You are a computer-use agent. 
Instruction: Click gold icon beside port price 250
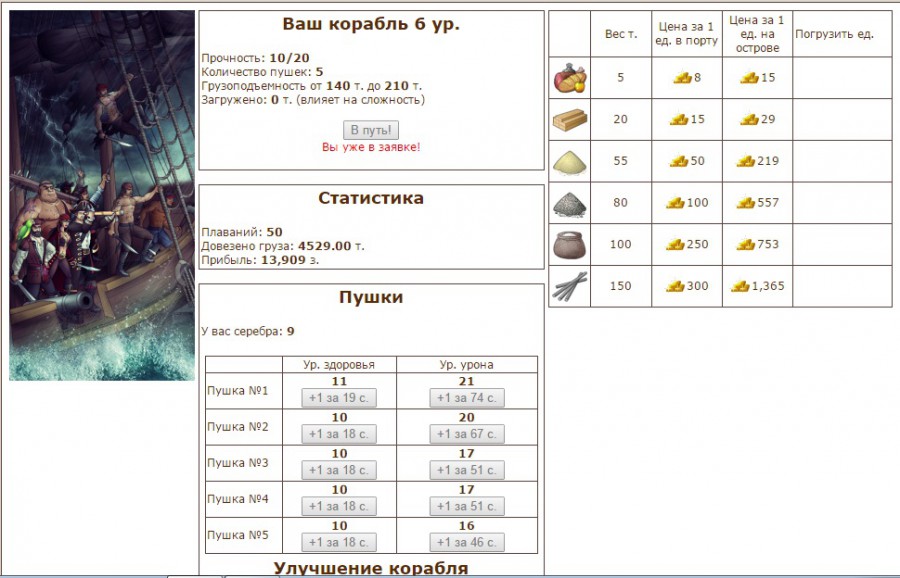point(676,245)
